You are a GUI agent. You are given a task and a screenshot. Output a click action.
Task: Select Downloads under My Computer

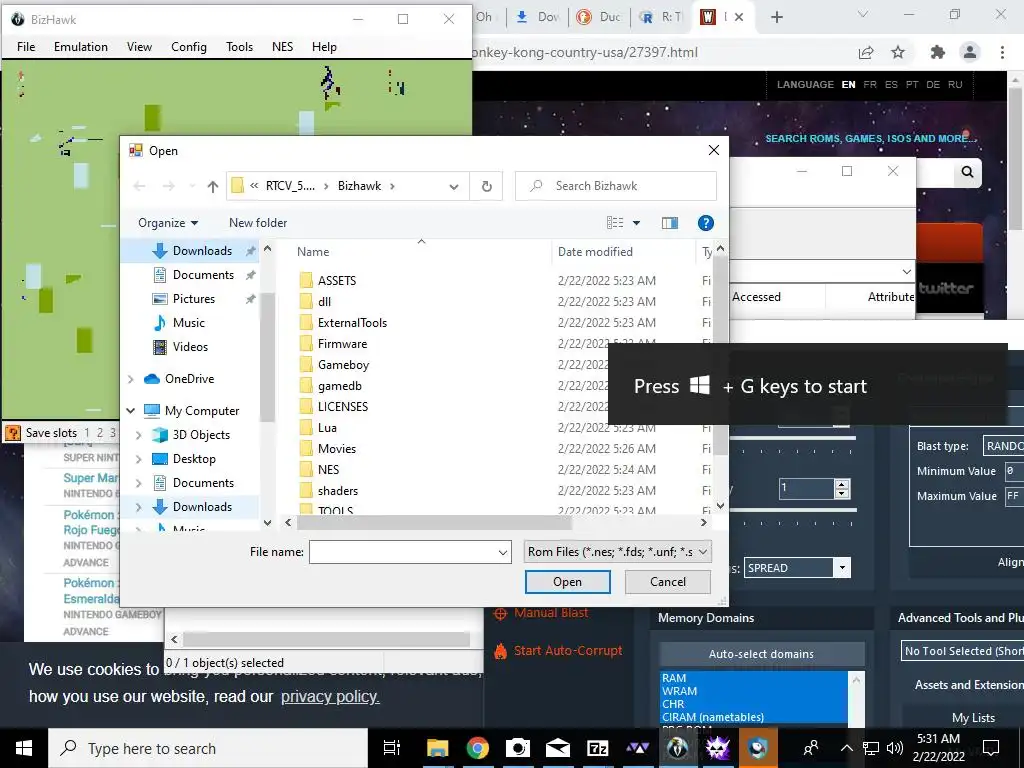202,507
